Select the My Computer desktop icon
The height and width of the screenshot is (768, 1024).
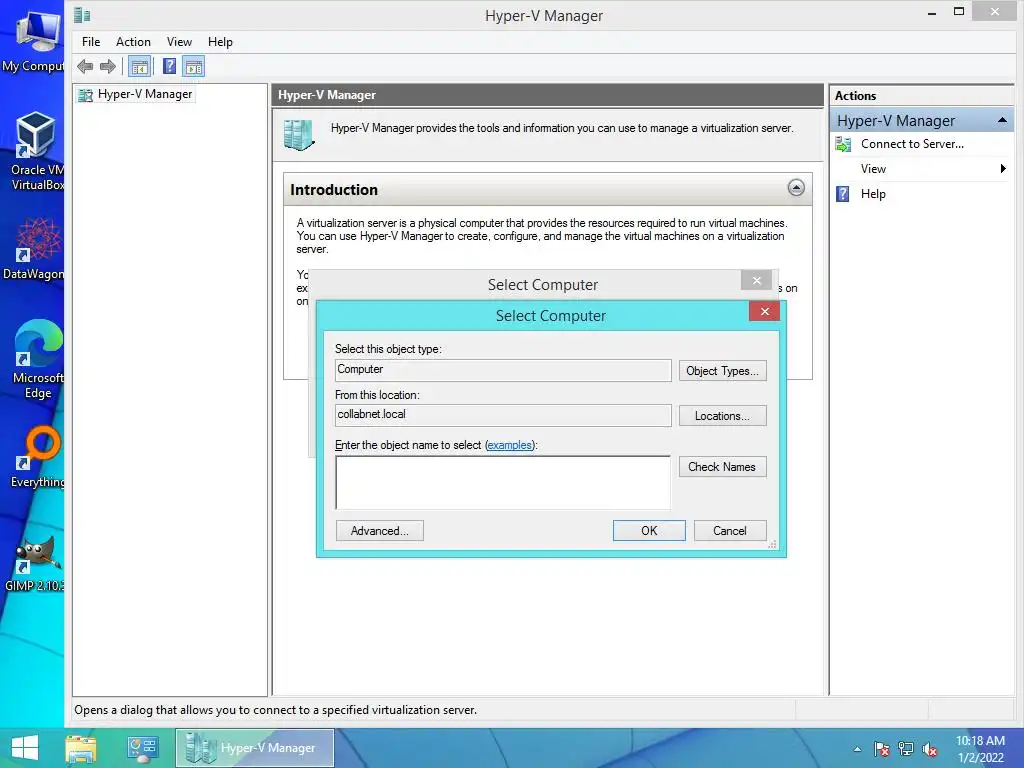[x=36, y=42]
